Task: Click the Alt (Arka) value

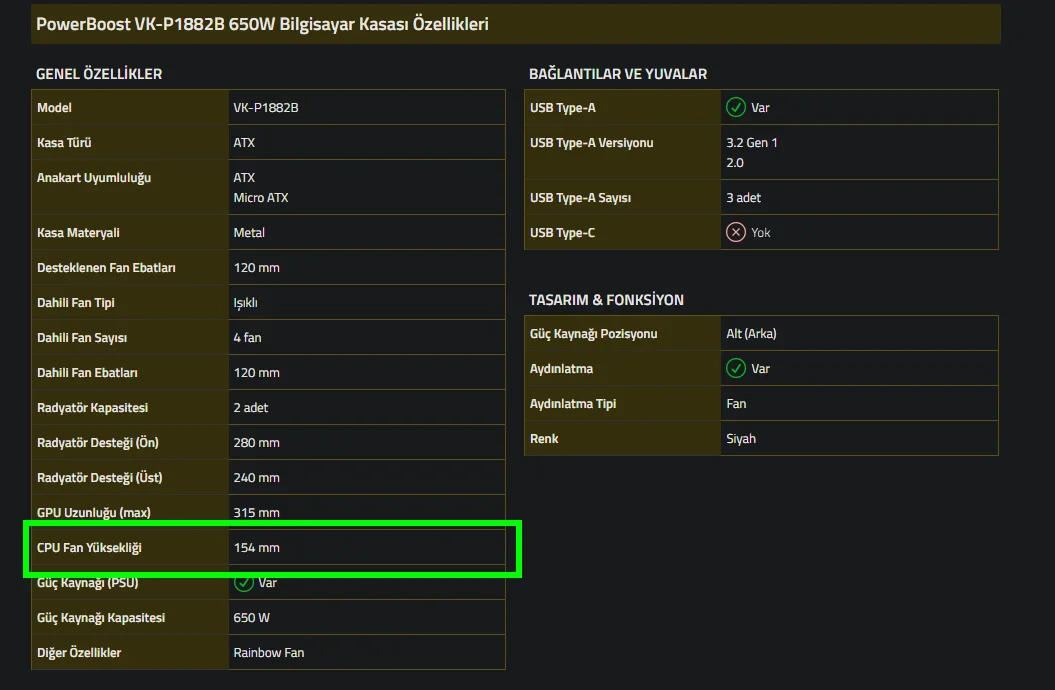Action: 751,334
